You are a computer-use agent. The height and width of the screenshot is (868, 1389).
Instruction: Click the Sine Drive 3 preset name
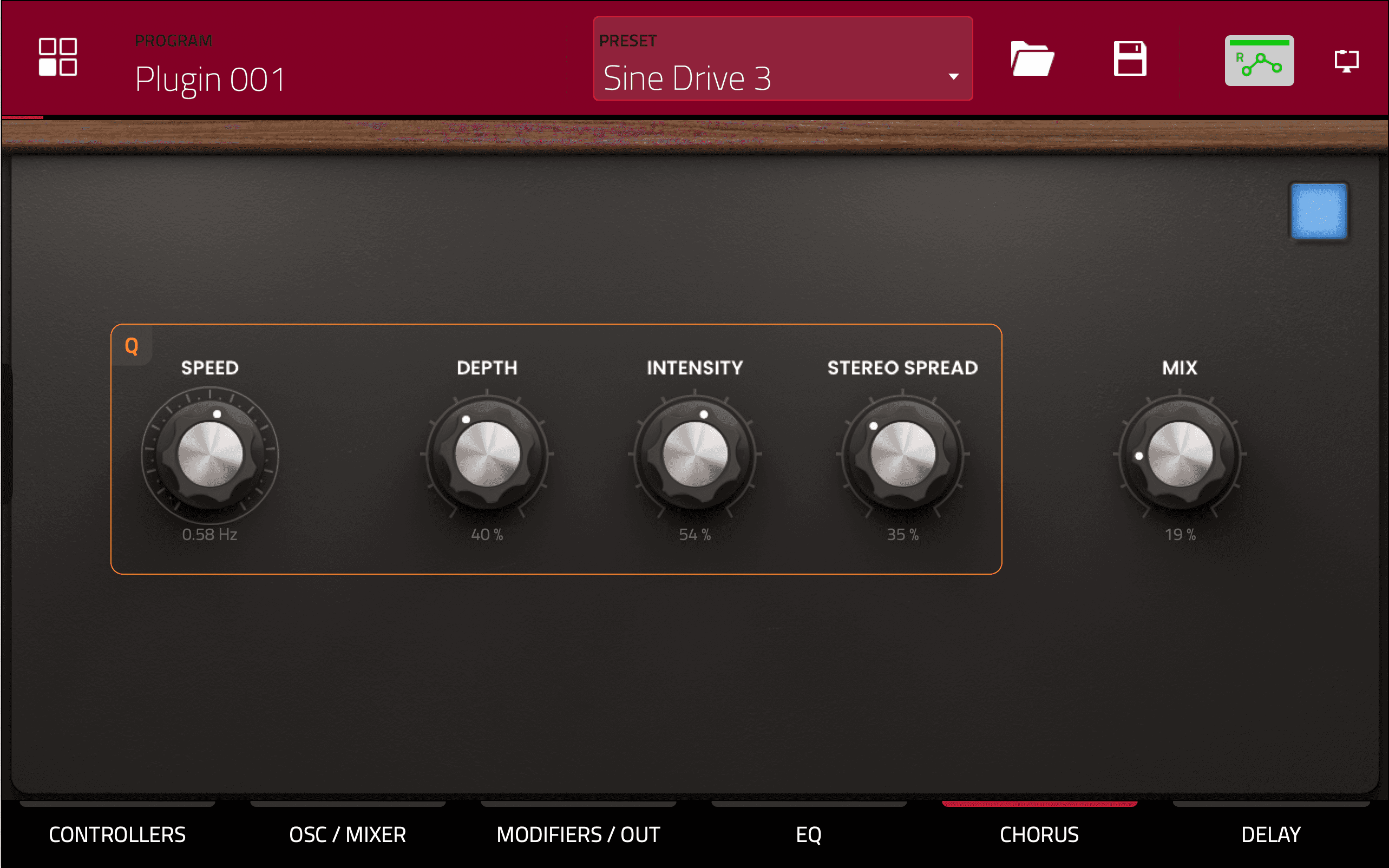pos(687,78)
